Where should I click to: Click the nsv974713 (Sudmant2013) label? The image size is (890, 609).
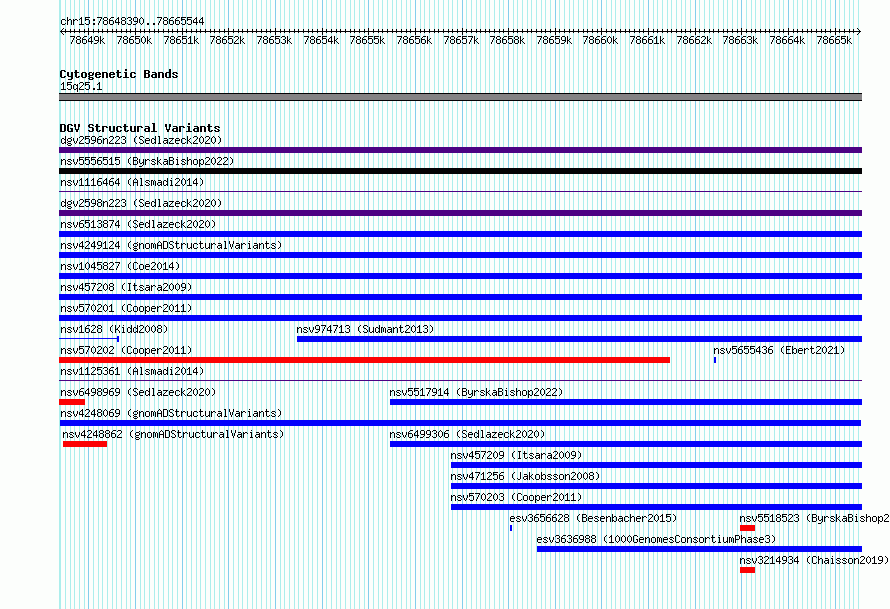[365, 329]
